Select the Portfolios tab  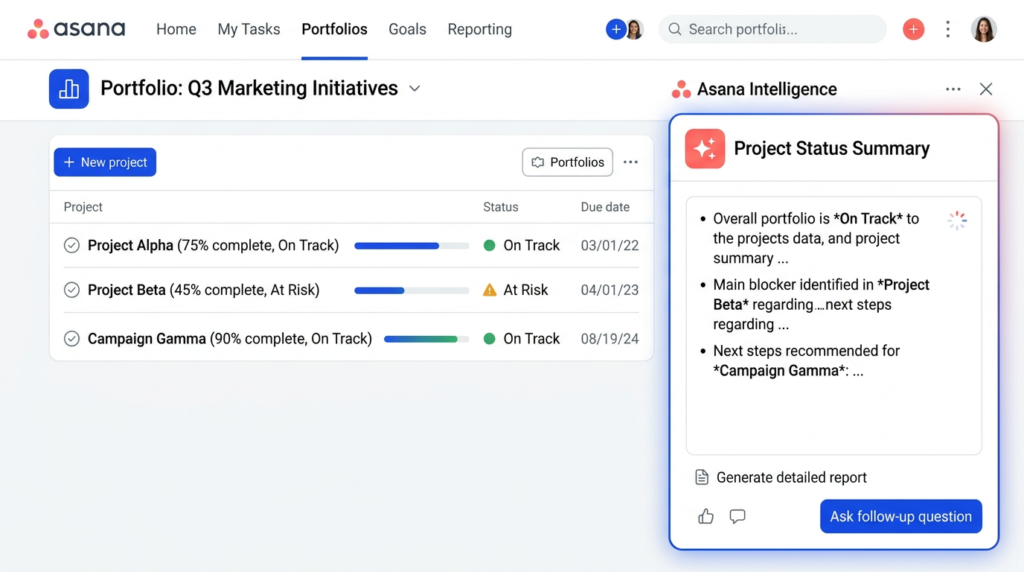[334, 29]
